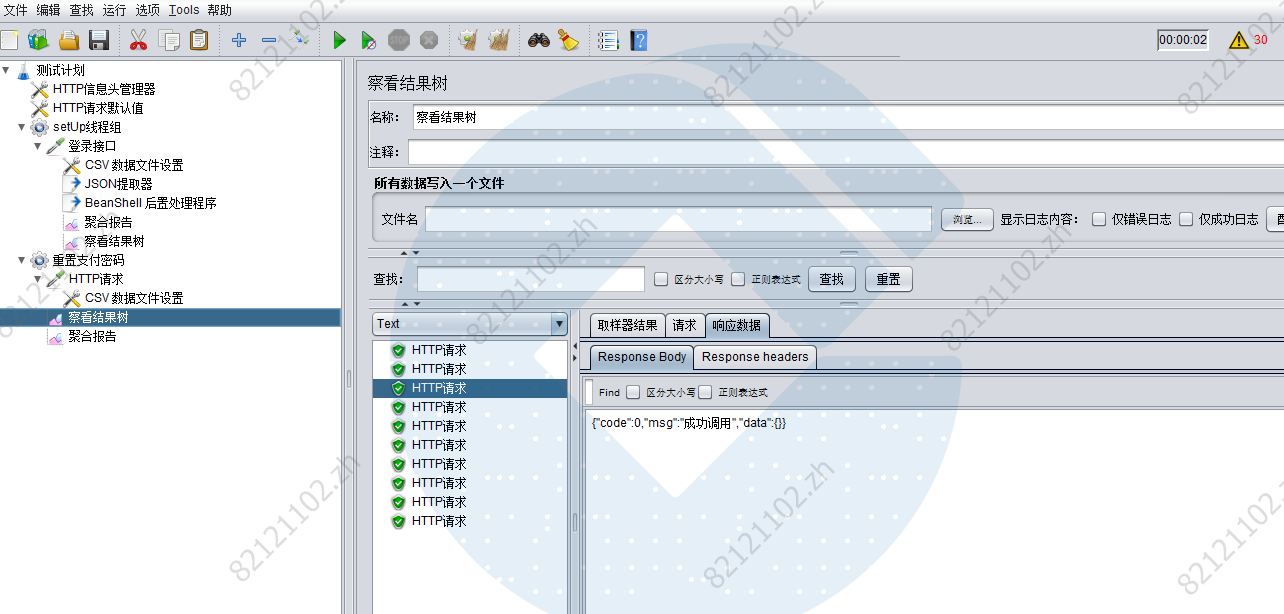Start the test with green play icon
Viewport: 1284px width, 614px height.
coord(340,40)
